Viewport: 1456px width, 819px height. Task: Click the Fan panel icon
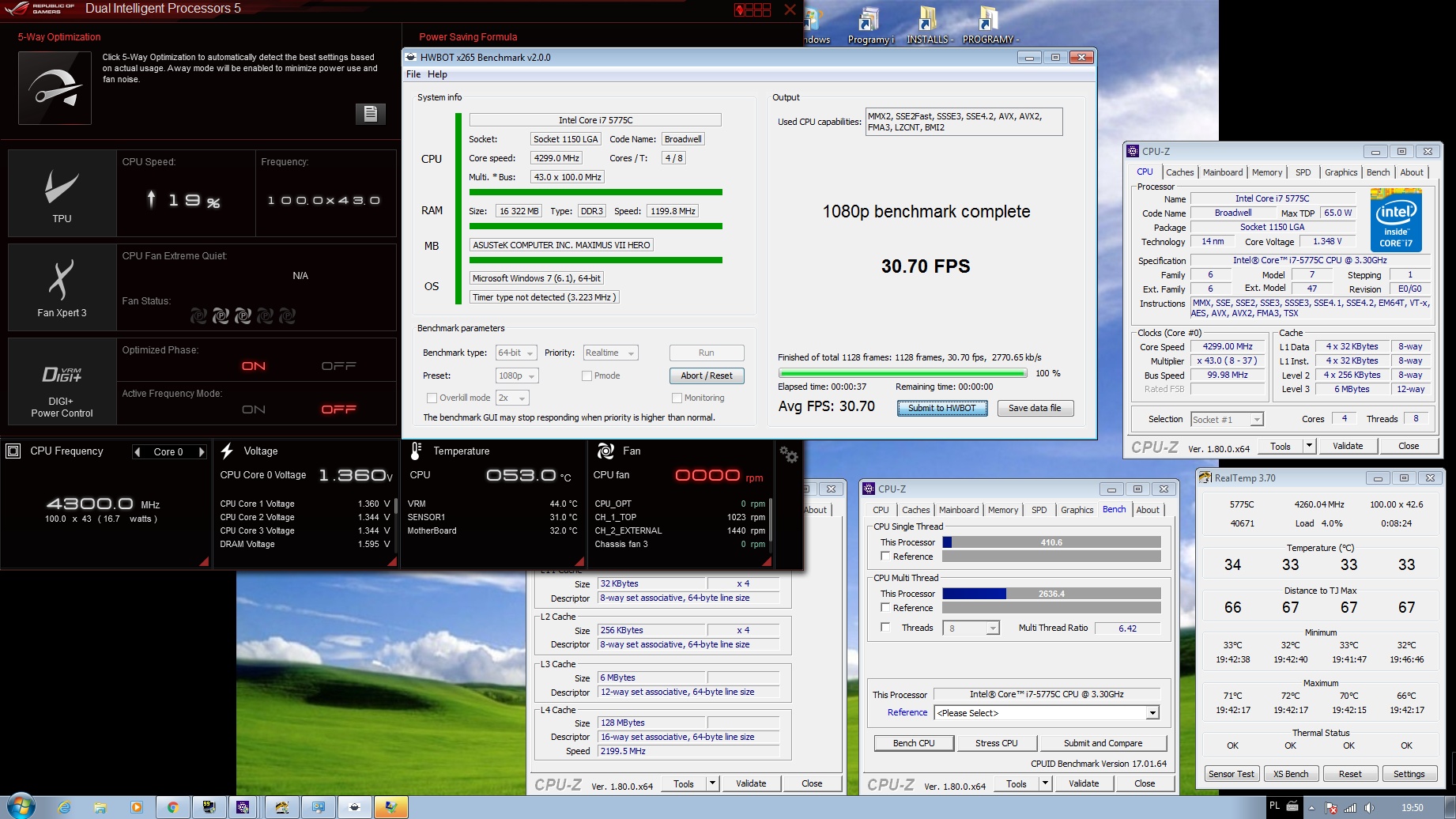(x=605, y=451)
